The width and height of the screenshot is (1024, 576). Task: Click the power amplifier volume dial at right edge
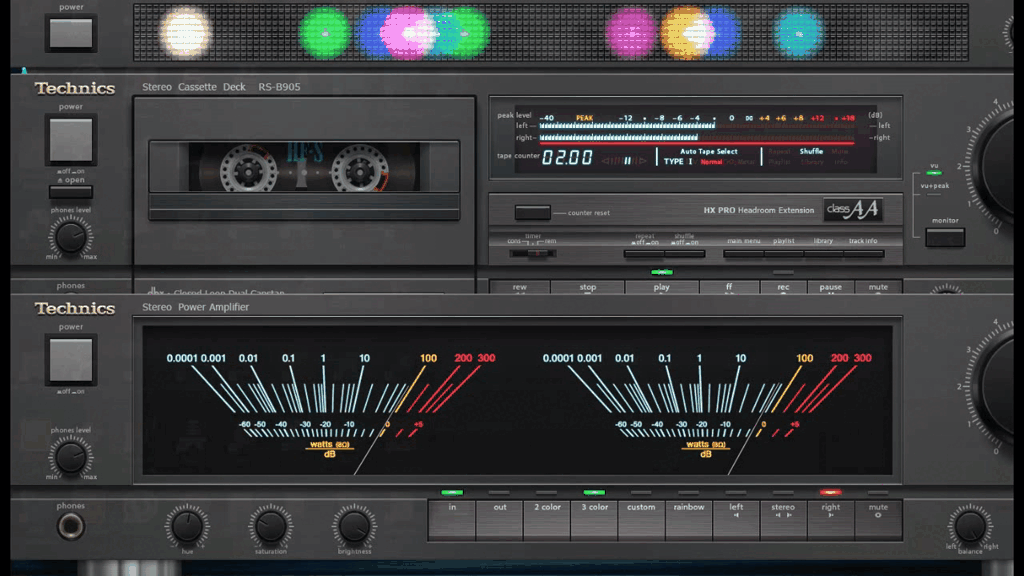(x=994, y=385)
